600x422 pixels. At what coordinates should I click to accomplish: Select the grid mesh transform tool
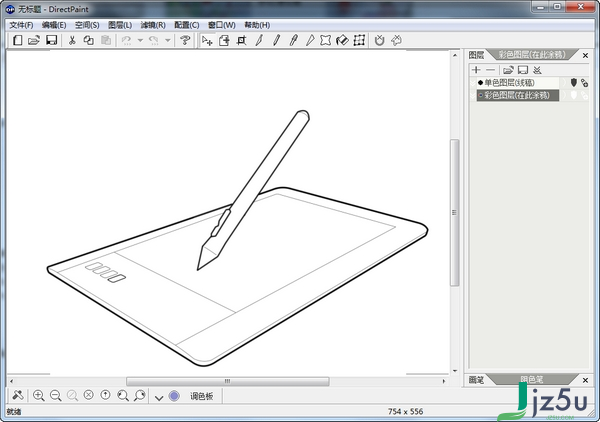click(359, 40)
